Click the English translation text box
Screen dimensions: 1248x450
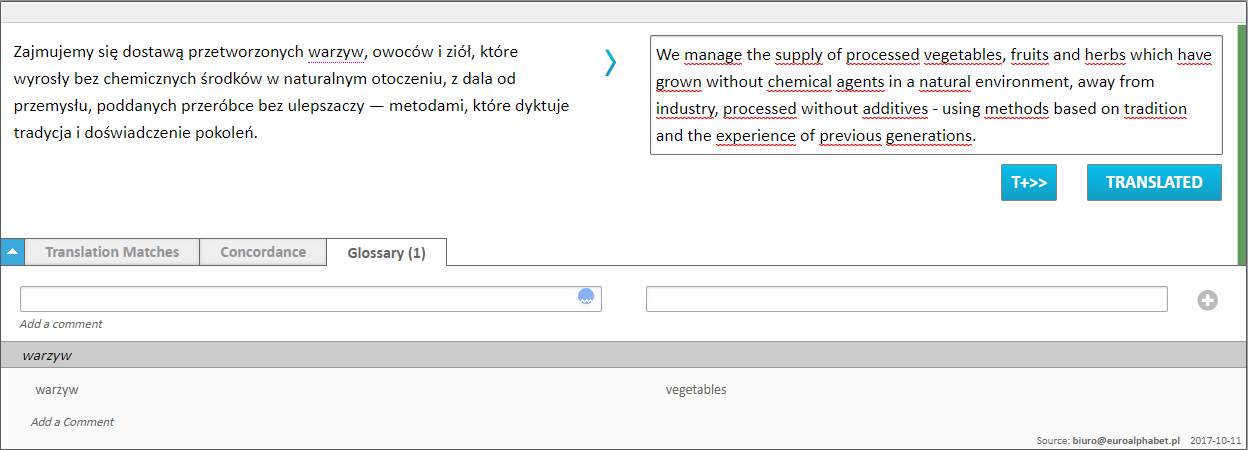[x=935, y=95]
